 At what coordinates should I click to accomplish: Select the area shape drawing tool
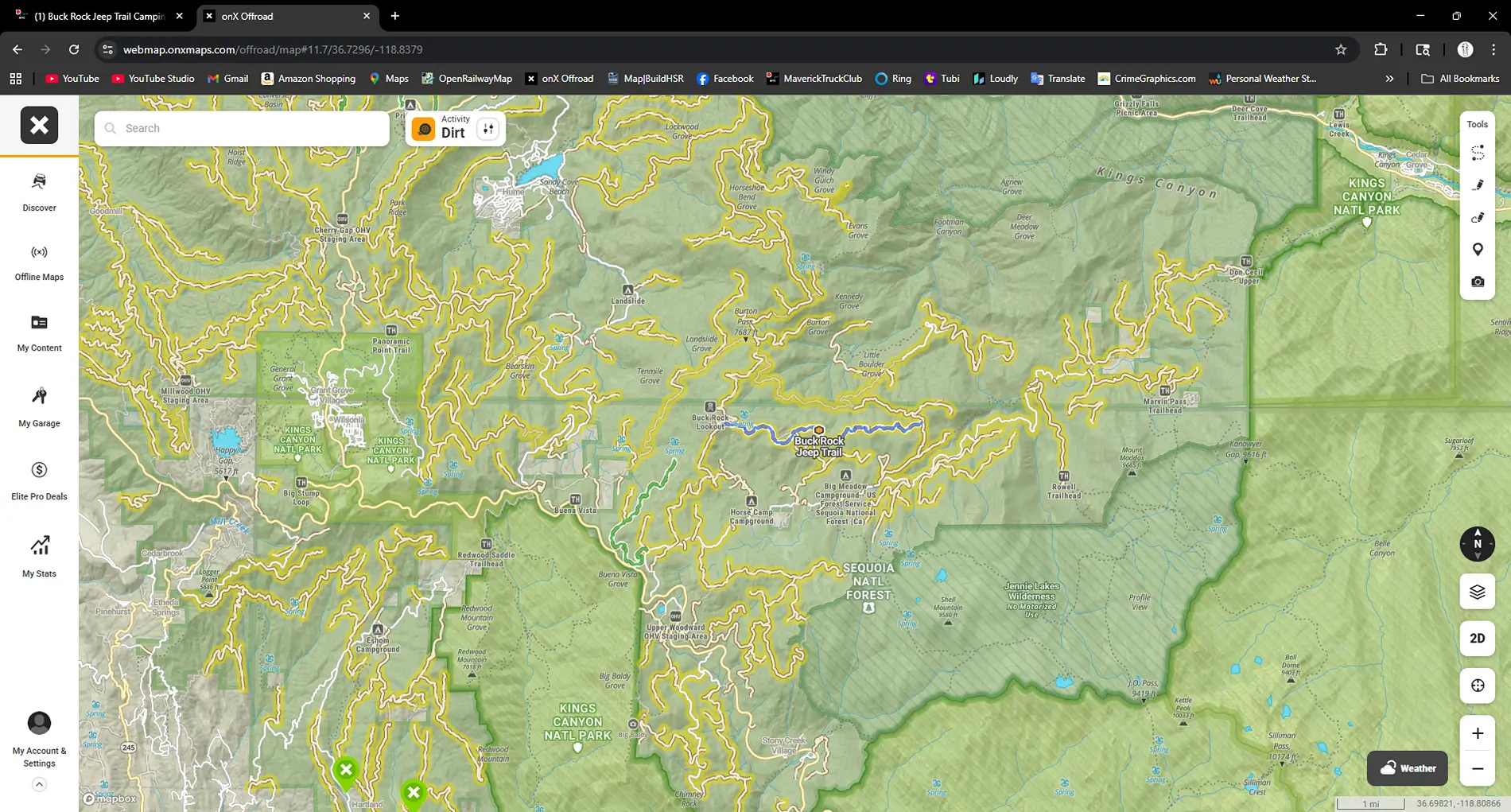tap(1478, 217)
